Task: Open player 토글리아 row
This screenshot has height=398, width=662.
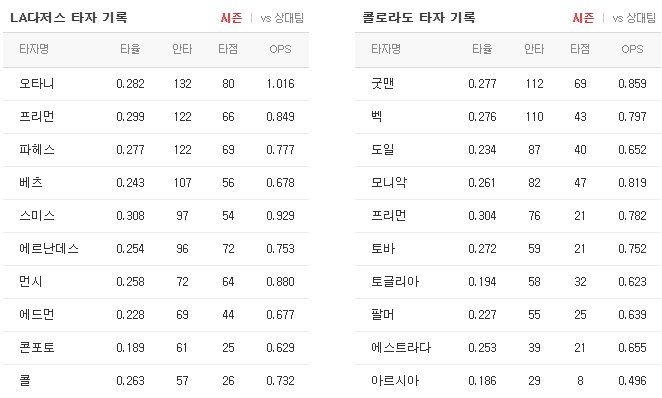Action: point(508,282)
